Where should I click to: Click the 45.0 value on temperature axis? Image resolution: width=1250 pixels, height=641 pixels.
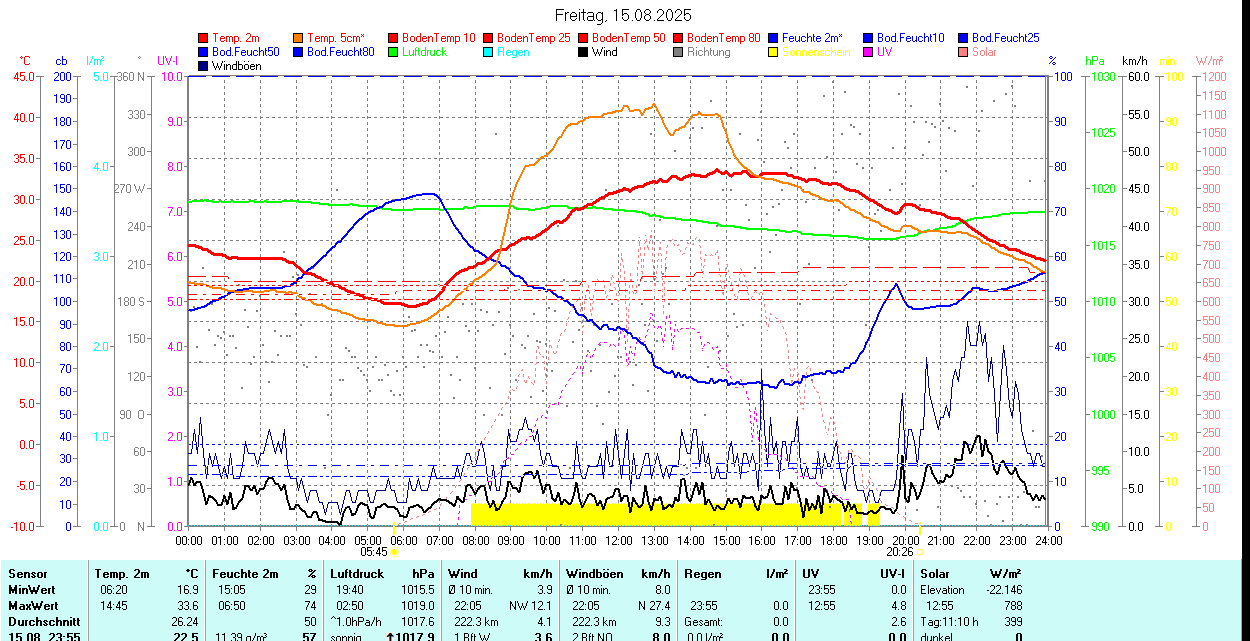click(24, 76)
